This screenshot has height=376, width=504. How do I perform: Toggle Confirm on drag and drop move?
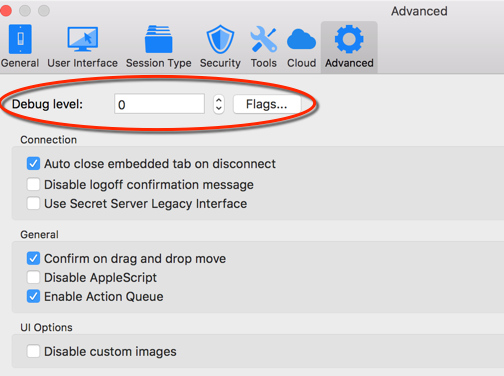[33, 258]
